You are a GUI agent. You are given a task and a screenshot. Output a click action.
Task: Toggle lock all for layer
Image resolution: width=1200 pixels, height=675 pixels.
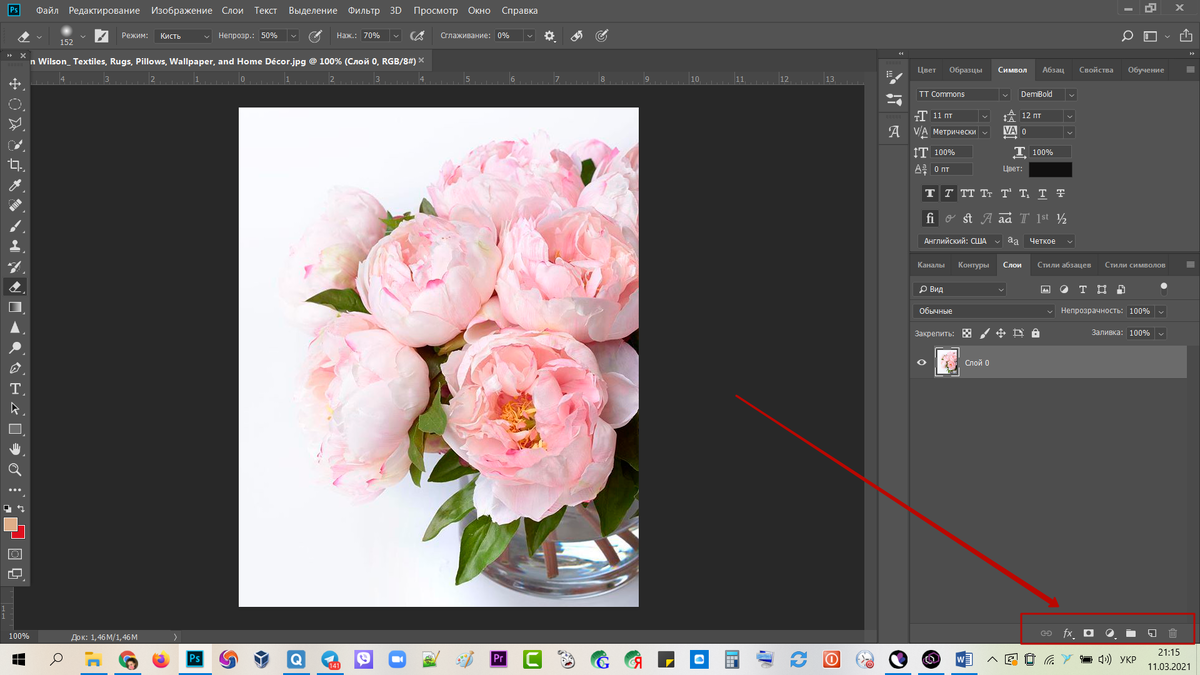1036,333
